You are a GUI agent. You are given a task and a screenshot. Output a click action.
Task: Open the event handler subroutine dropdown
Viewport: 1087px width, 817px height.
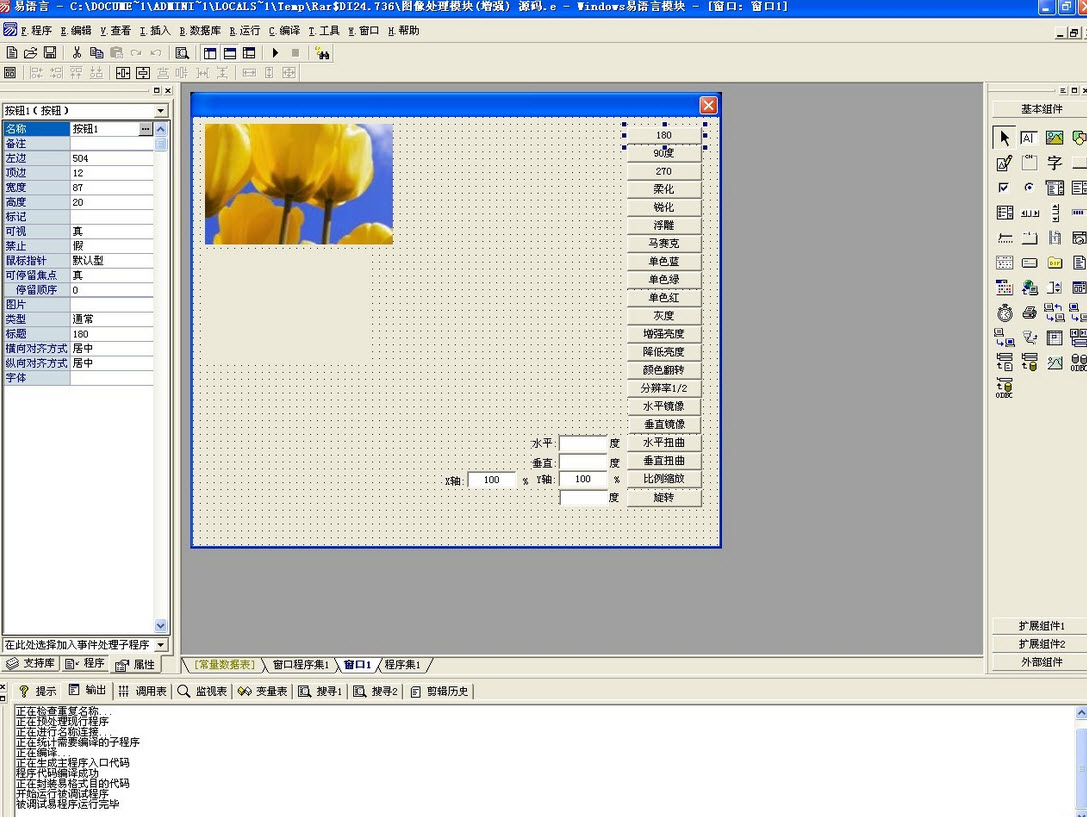161,645
